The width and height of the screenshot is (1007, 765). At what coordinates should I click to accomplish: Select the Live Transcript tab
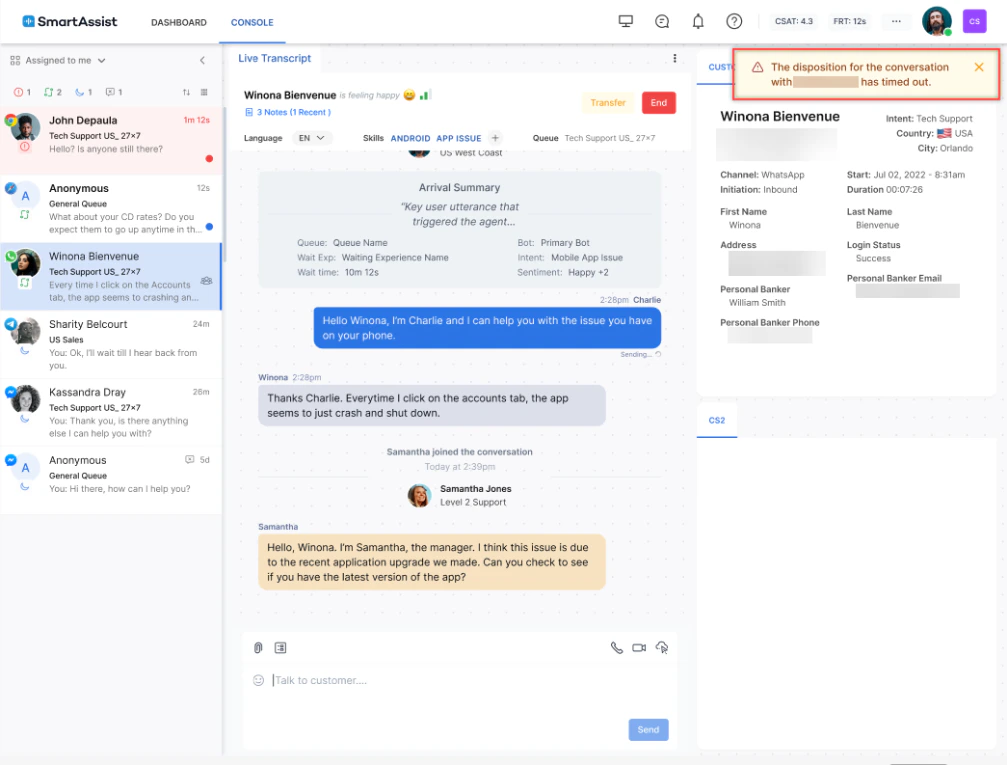point(274,58)
